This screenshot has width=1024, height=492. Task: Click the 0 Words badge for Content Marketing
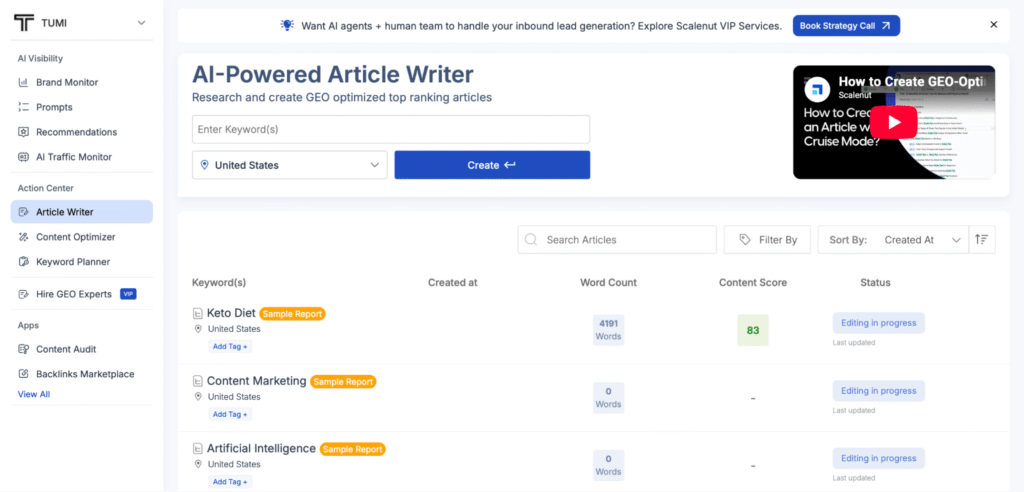(x=608, y=398)
